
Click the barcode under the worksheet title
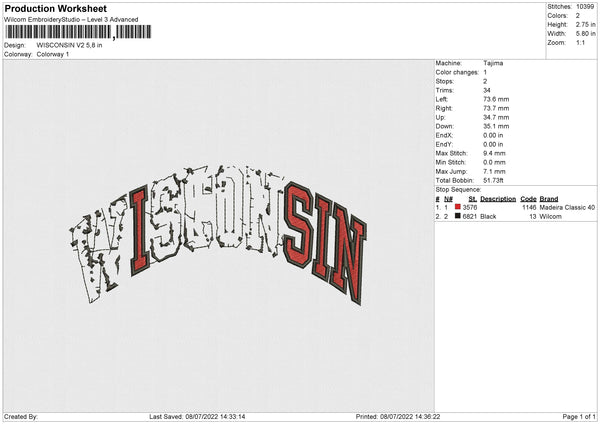pos(78,32)
